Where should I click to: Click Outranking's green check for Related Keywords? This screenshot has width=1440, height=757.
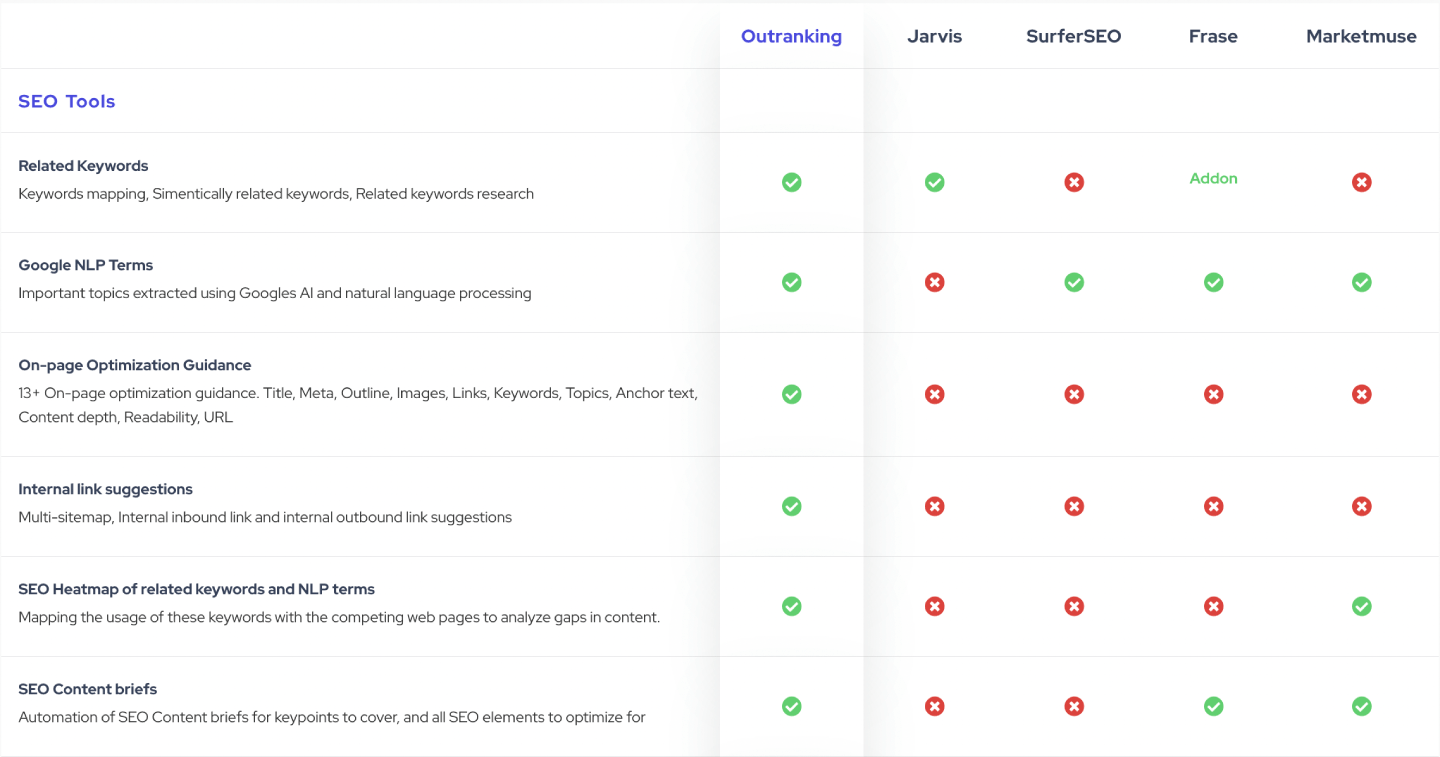click(791, 182)
